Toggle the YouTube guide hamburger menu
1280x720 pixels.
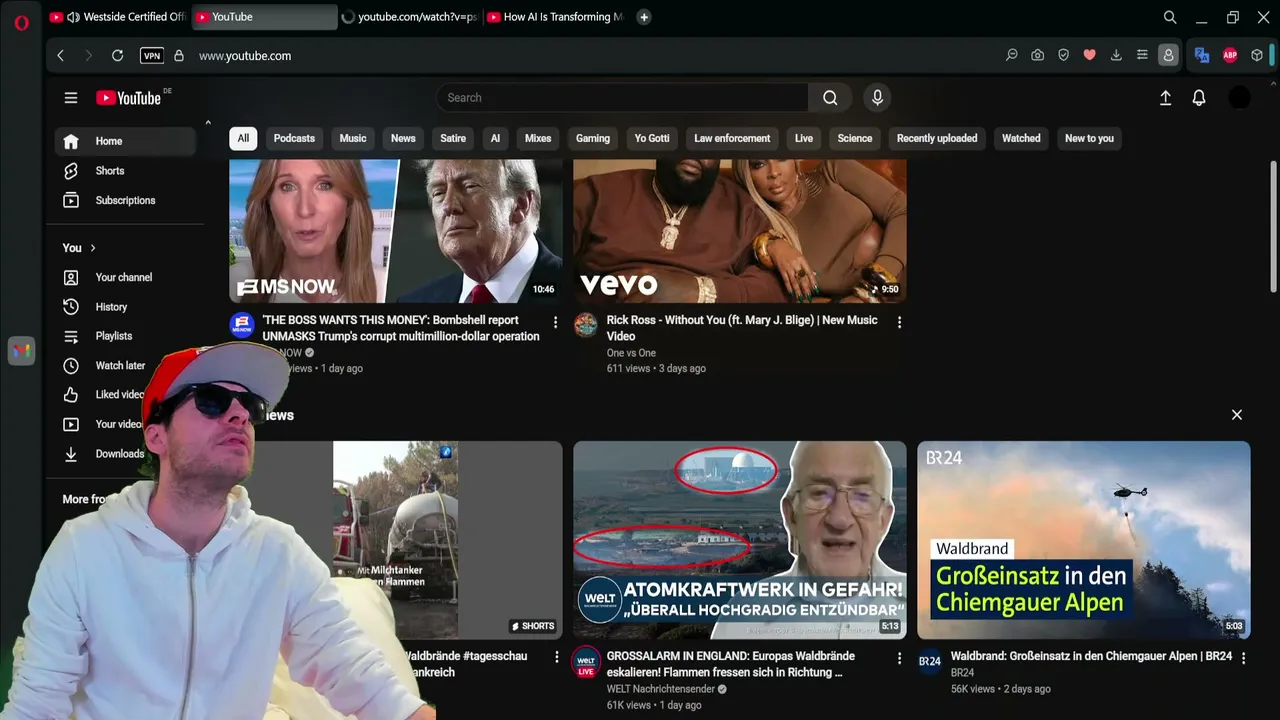[71, 98]
